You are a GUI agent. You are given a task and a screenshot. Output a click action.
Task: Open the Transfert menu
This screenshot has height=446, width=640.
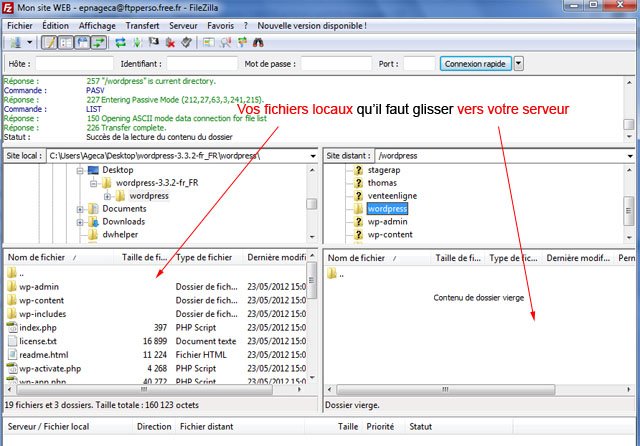pyautogui.click(x=142, y=26)
